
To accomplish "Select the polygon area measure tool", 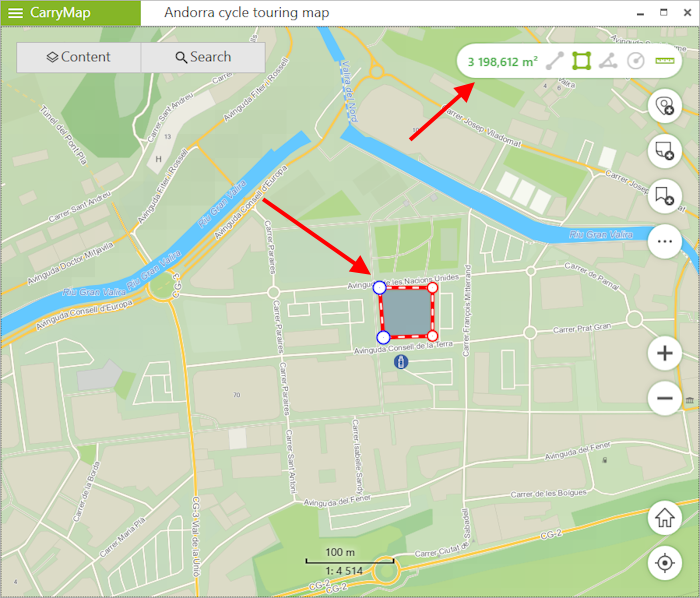I will click(x=582, y=61).
